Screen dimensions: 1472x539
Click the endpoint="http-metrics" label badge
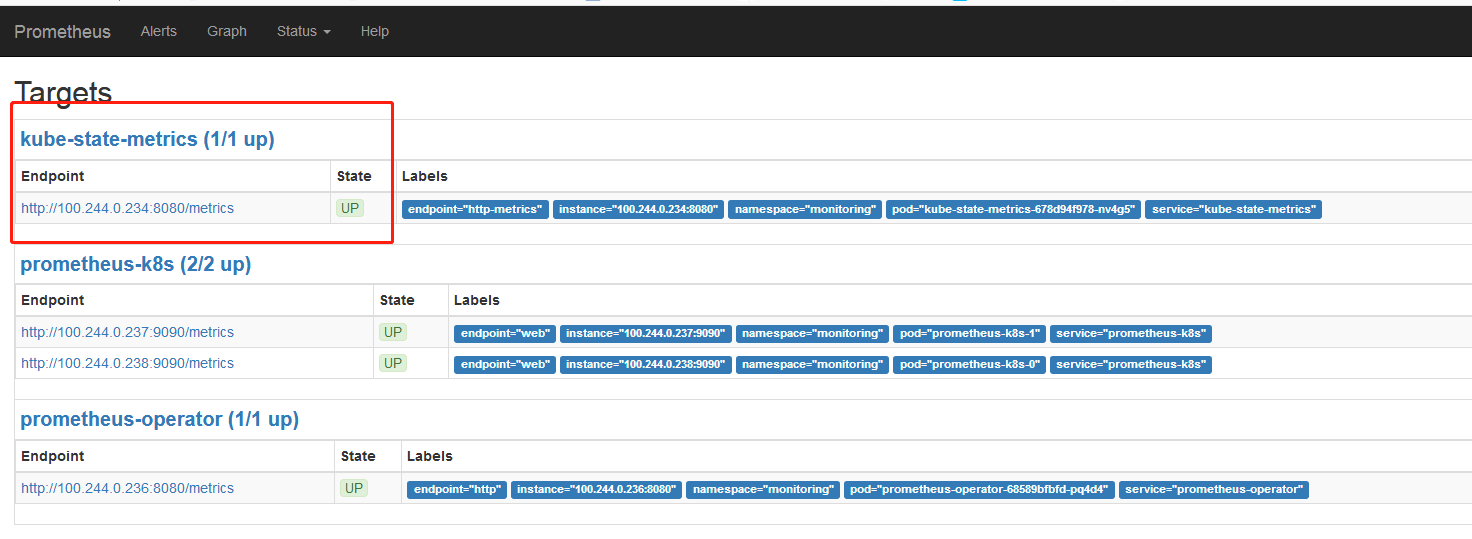pyautogui.click(x=475, y=209)
